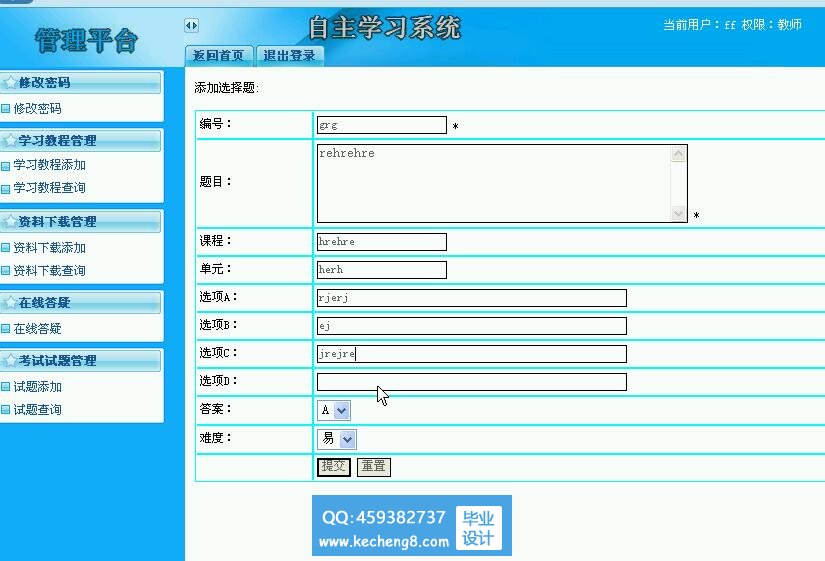The width and height of the screenshot is (825, 561).
Task: Open the 试题查询 link
Action: pos(37,409)
